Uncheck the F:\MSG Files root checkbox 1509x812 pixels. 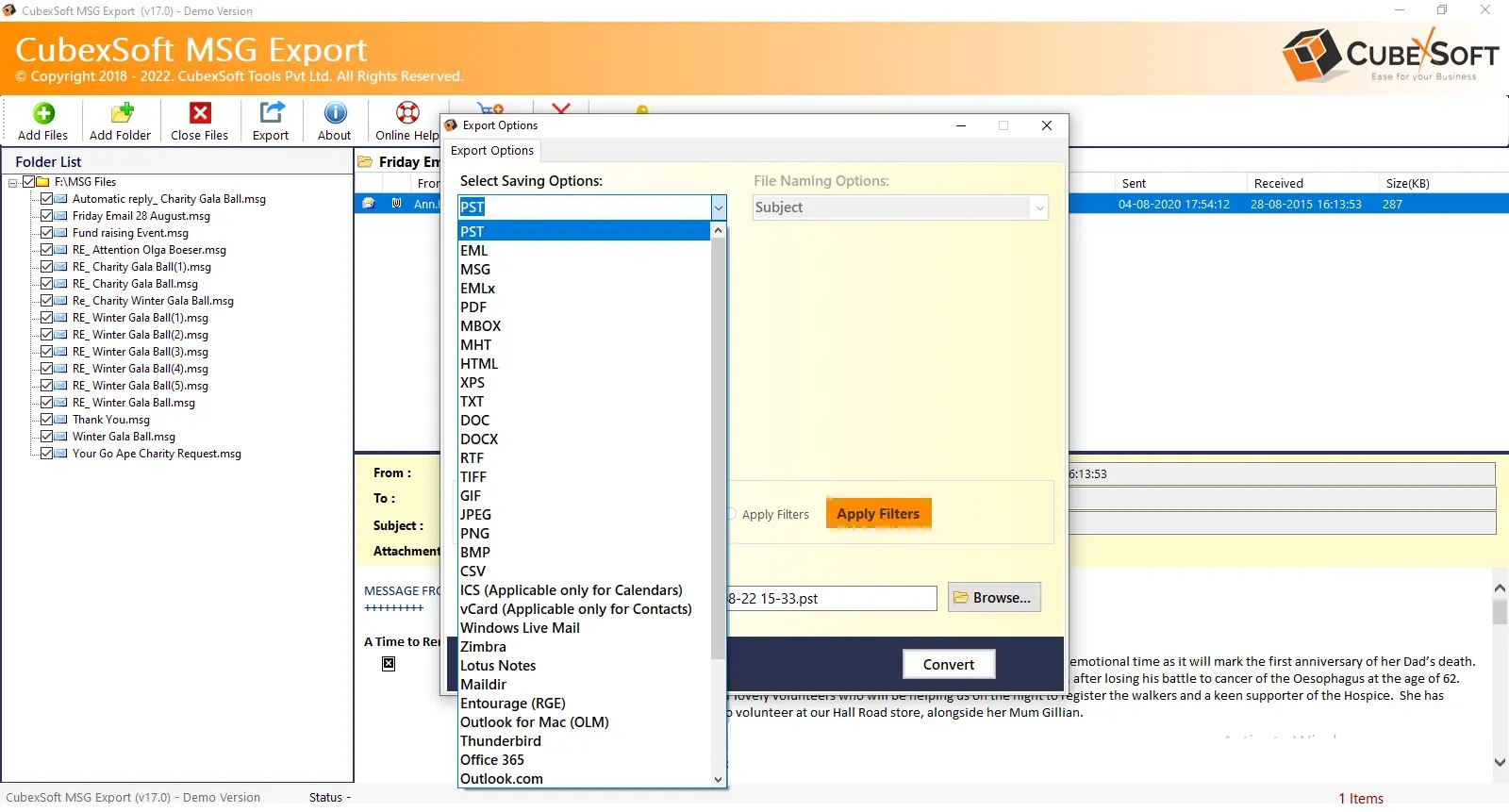28,182
